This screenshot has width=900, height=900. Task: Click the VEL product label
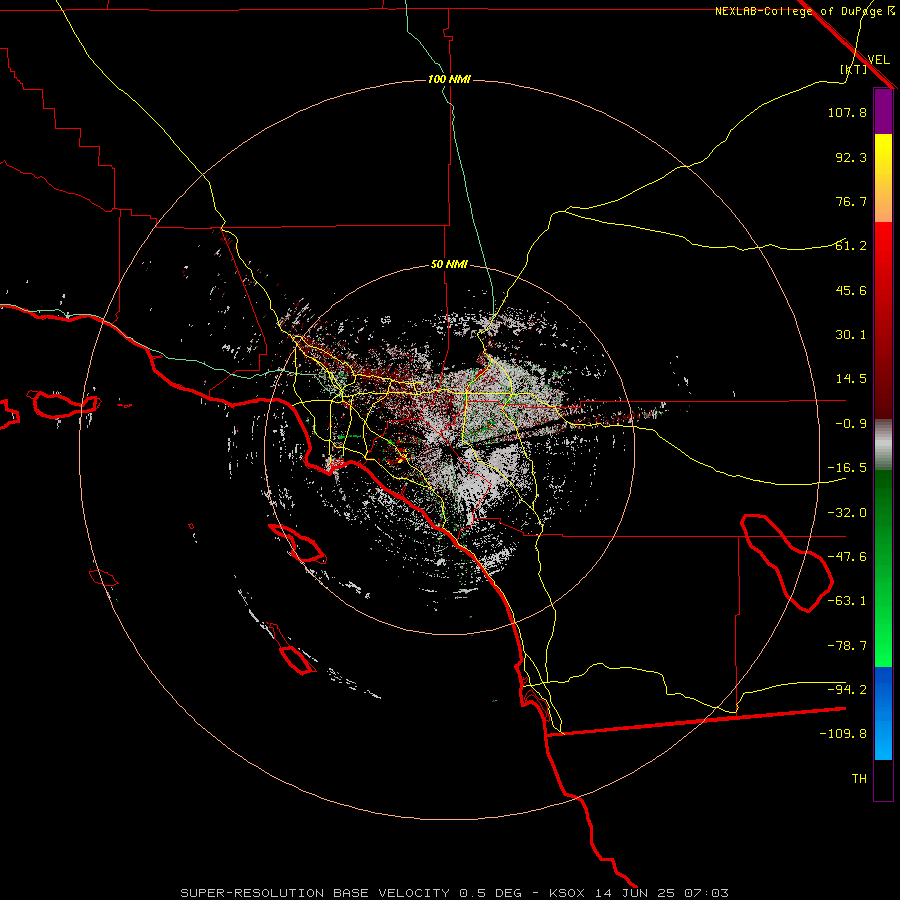point(878,60)
